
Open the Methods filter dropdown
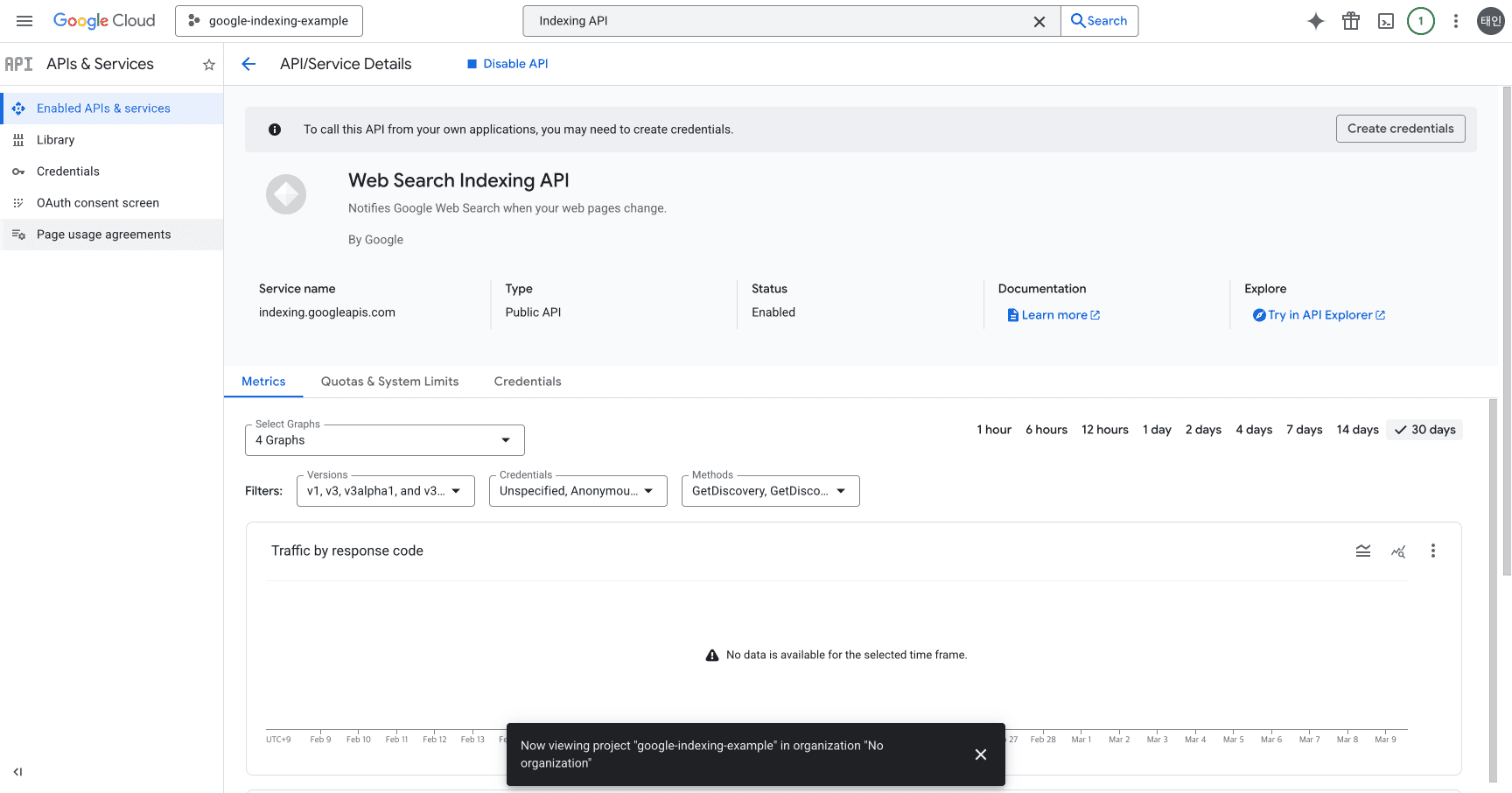click(770, 491)
